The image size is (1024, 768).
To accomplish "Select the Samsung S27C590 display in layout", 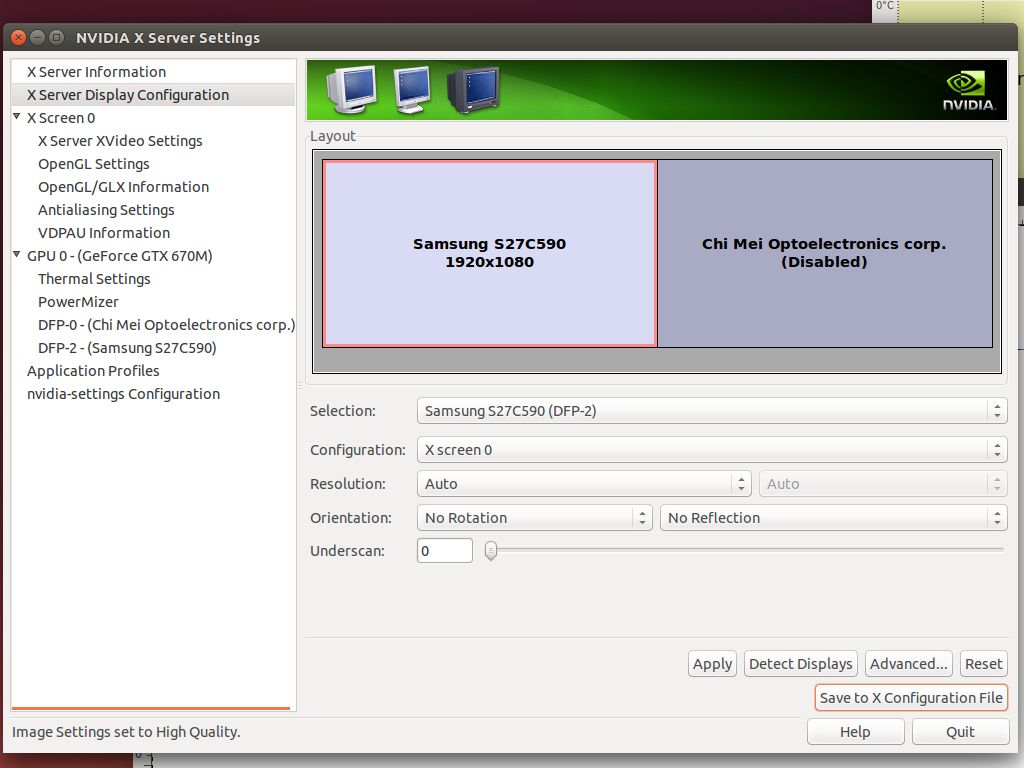I will tap(490, 253).
